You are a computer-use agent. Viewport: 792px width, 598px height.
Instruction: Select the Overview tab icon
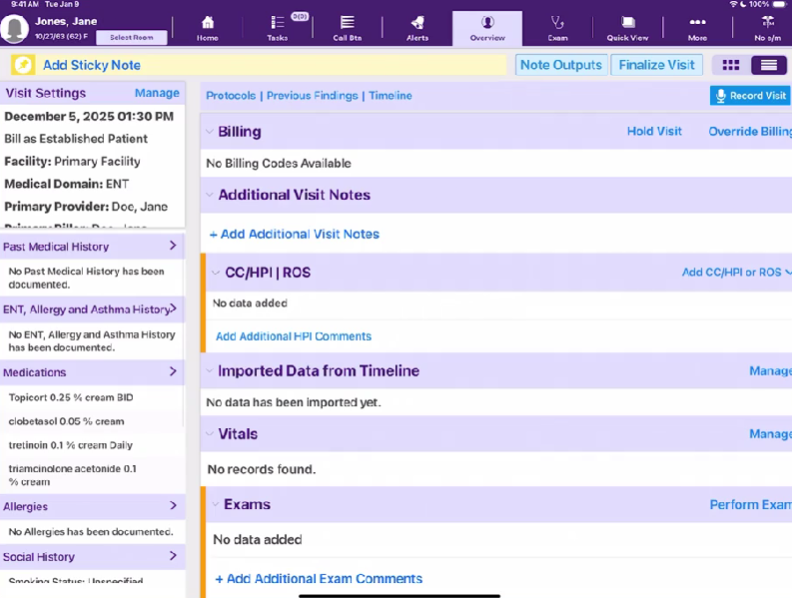487,23
